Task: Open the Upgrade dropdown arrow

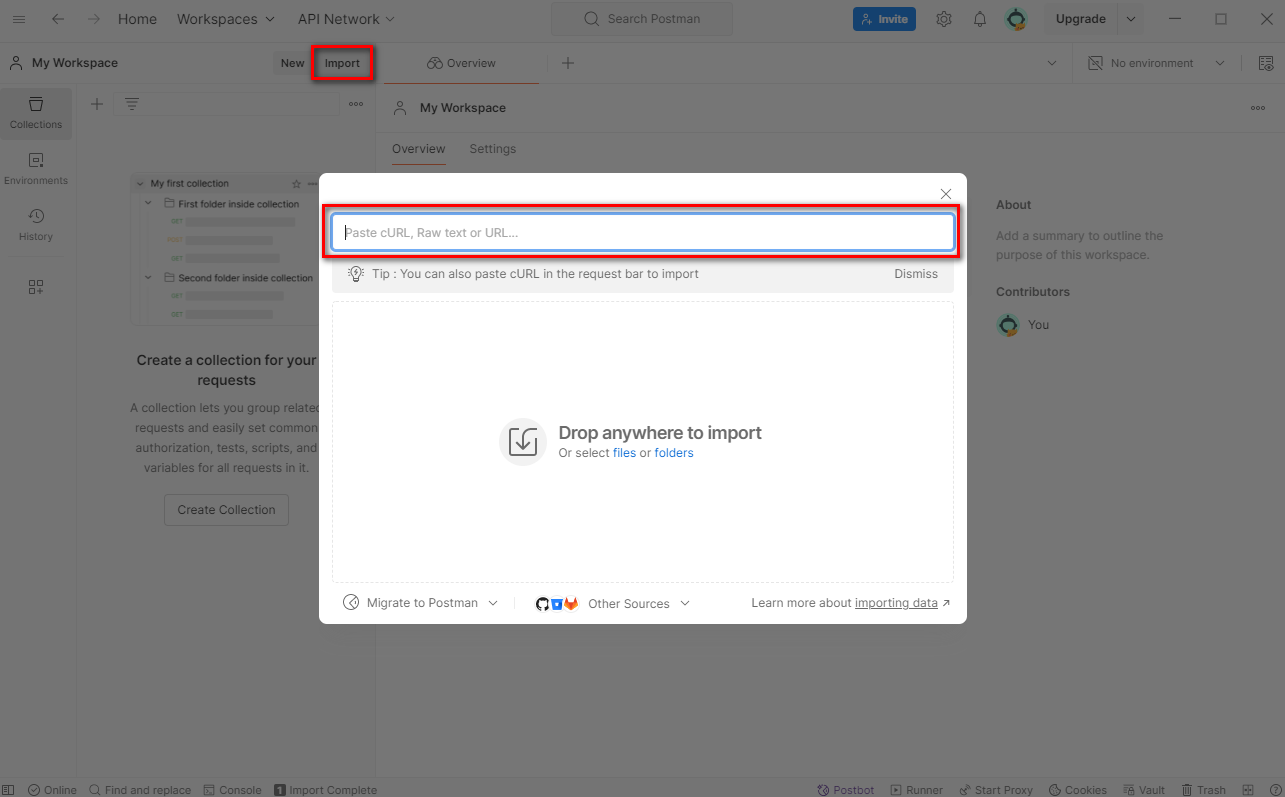Action: click(1131, 19)
